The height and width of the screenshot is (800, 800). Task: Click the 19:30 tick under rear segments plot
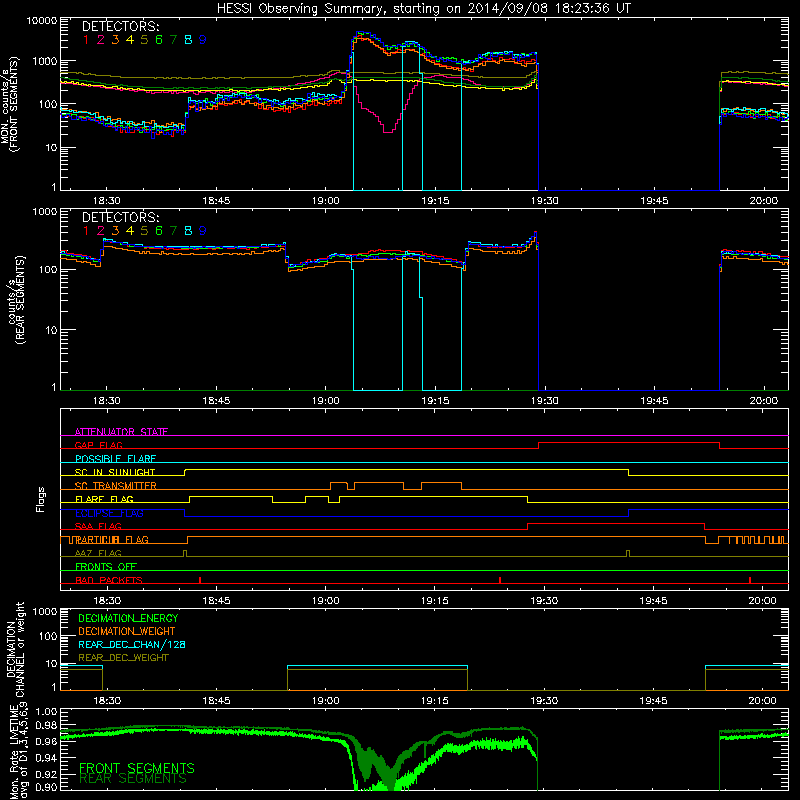coord(544,401)
